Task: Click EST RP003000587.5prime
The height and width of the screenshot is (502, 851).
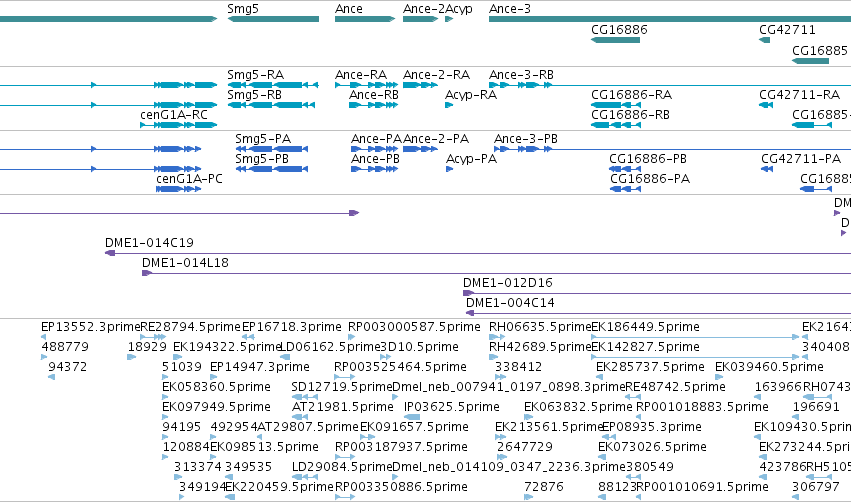Action: pos(414,327)
